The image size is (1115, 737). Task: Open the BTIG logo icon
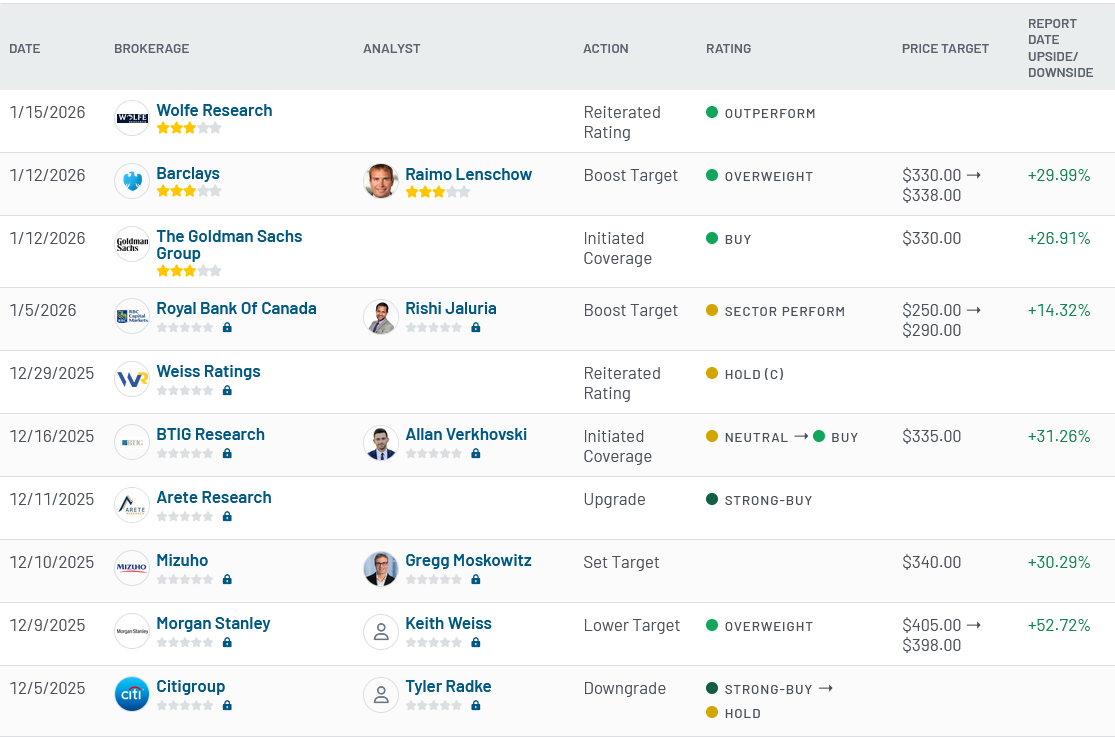pyautogui.click(x=132, y=442)
